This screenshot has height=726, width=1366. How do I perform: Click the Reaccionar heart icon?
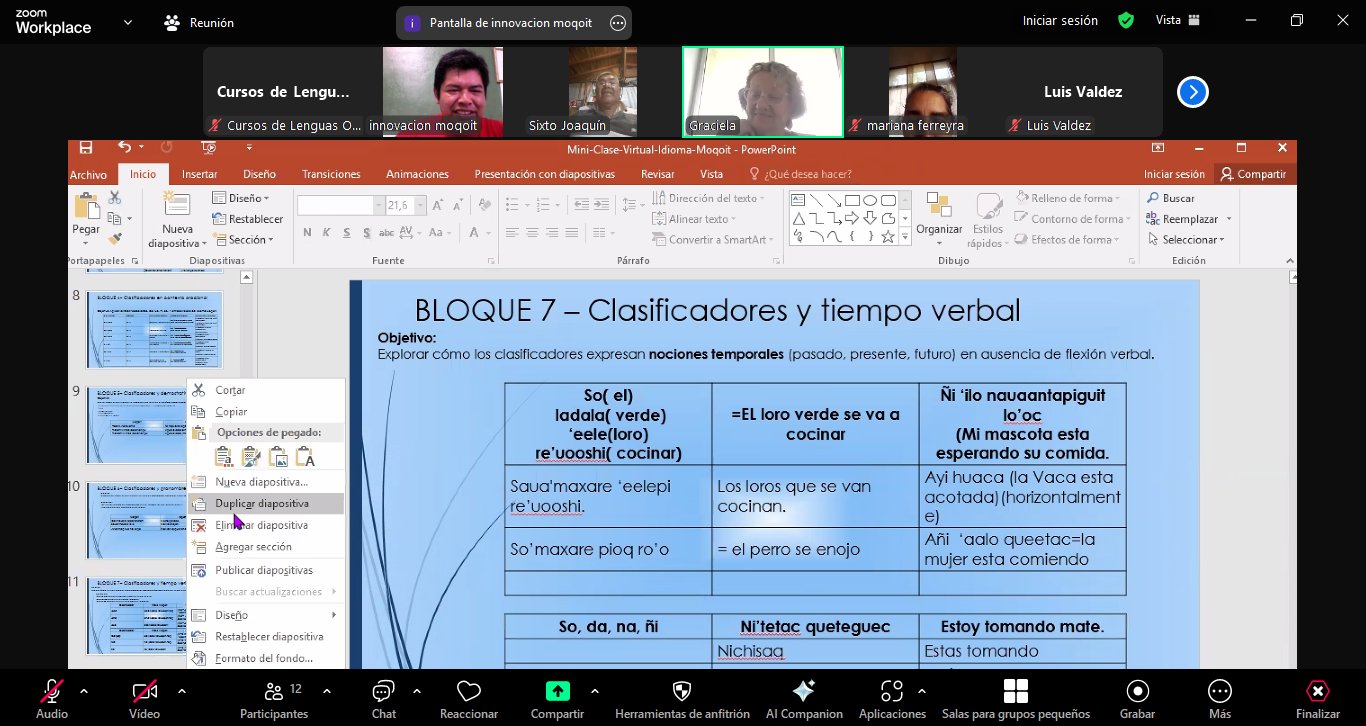click(x=468, y=692)
